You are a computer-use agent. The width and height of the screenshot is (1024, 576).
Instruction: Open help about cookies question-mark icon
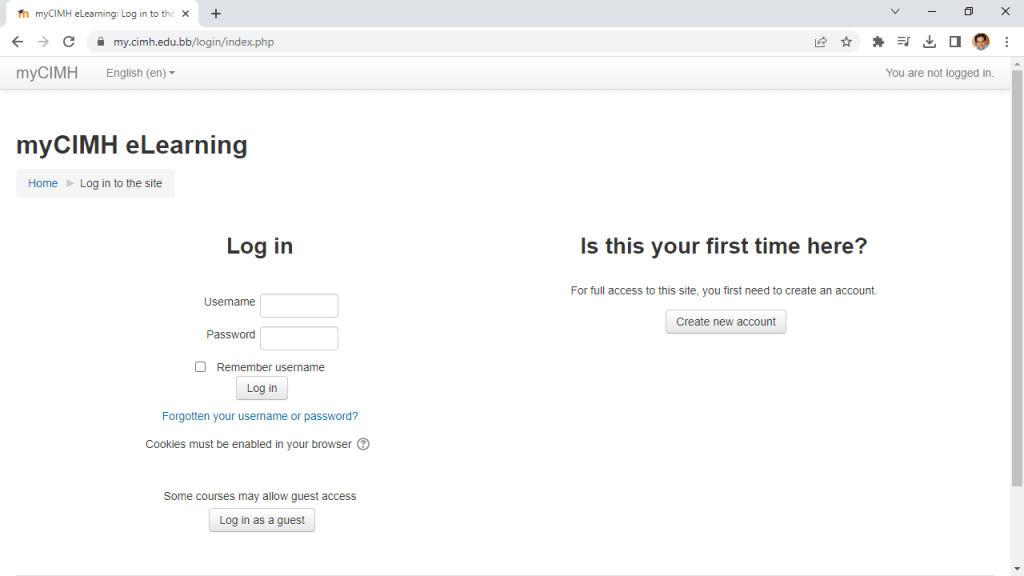point(363,444)
